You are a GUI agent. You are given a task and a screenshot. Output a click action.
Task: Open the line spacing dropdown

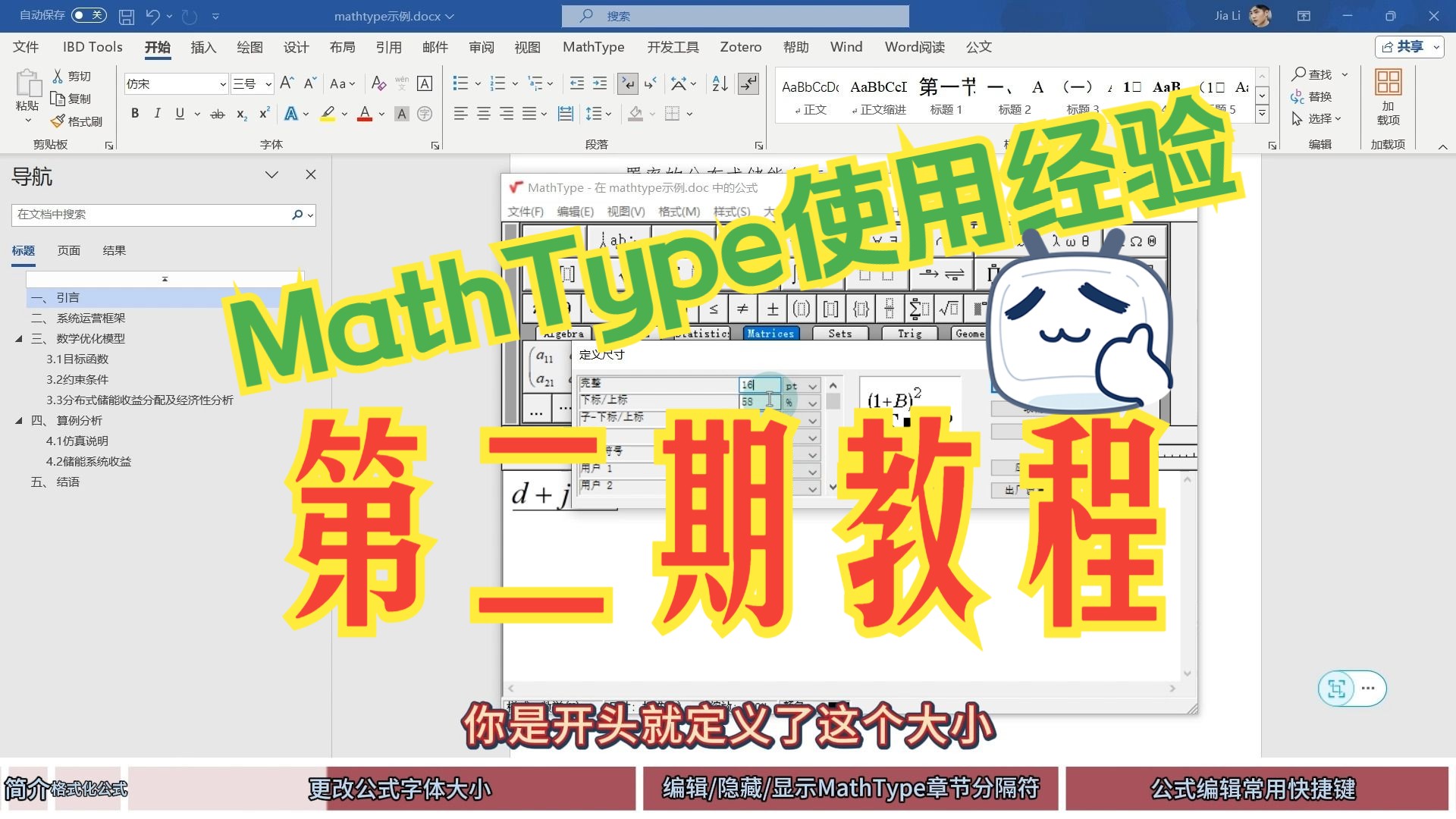pos(599,114)
